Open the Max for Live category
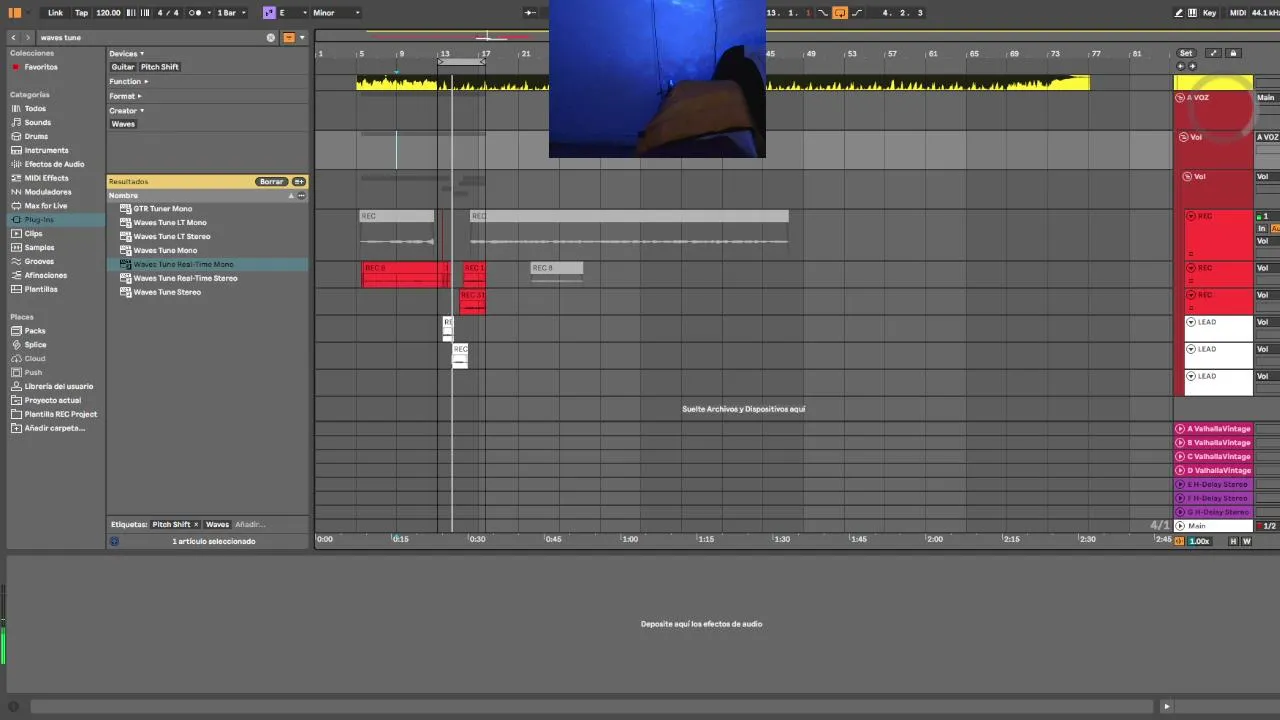Screen dimensions: 1280x720 (46, 206)
